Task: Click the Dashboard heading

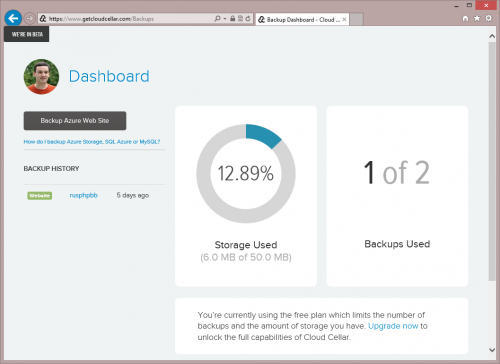Action: point(109,76)
